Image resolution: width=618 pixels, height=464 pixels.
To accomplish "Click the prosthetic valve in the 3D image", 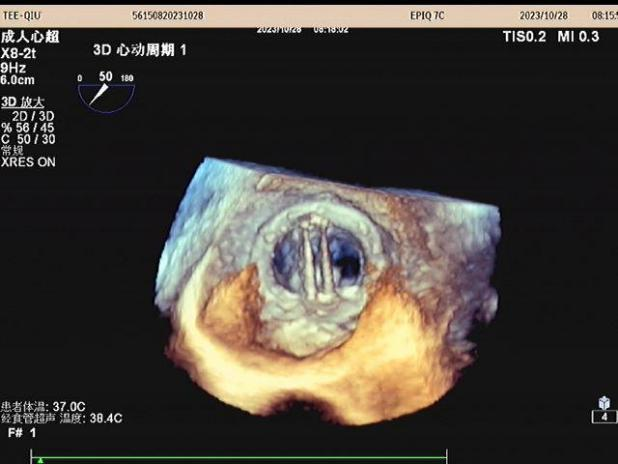I will click(x=321, y=265).
